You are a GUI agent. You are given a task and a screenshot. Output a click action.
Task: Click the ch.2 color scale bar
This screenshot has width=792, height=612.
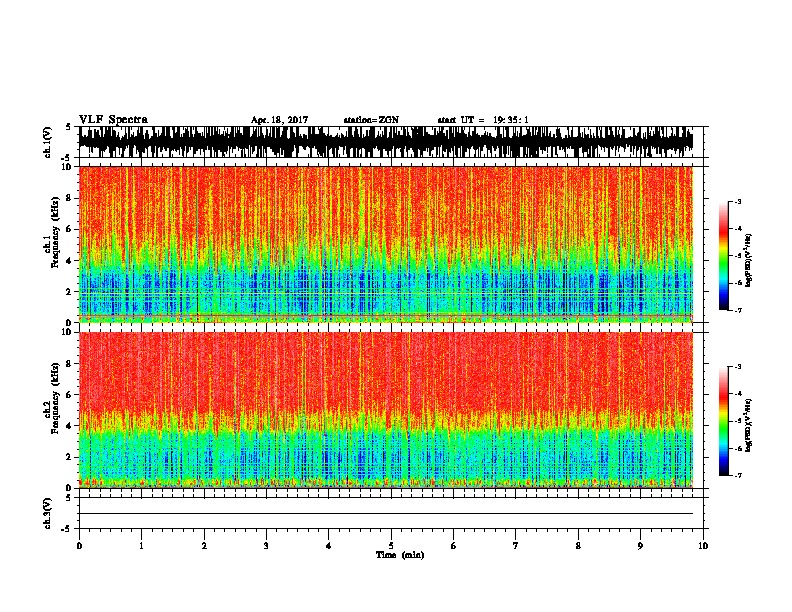coord(724,421)
